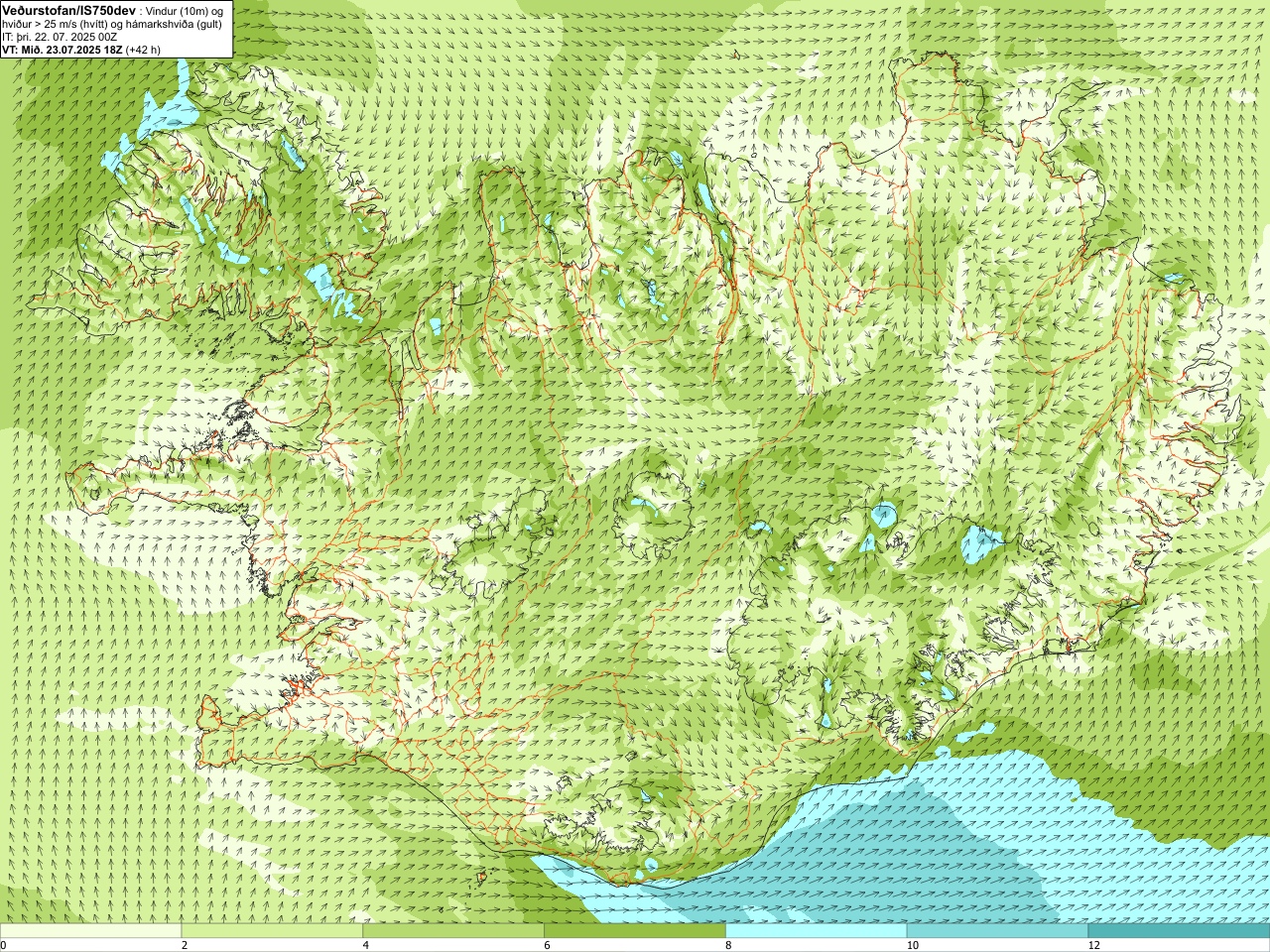The height and width of the screenshot is (952, 1270).
Task: Select the above 12 m/s dark teal swatch
Action: point(1179,931)
